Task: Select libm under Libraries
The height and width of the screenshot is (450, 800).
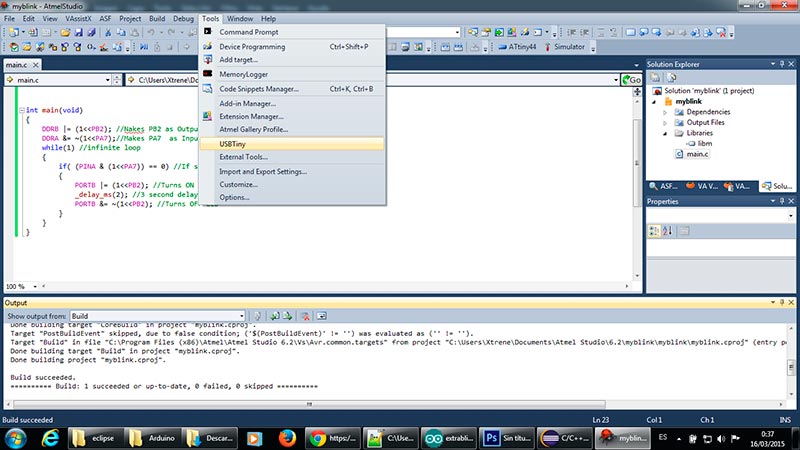Action: coord(705,143)
